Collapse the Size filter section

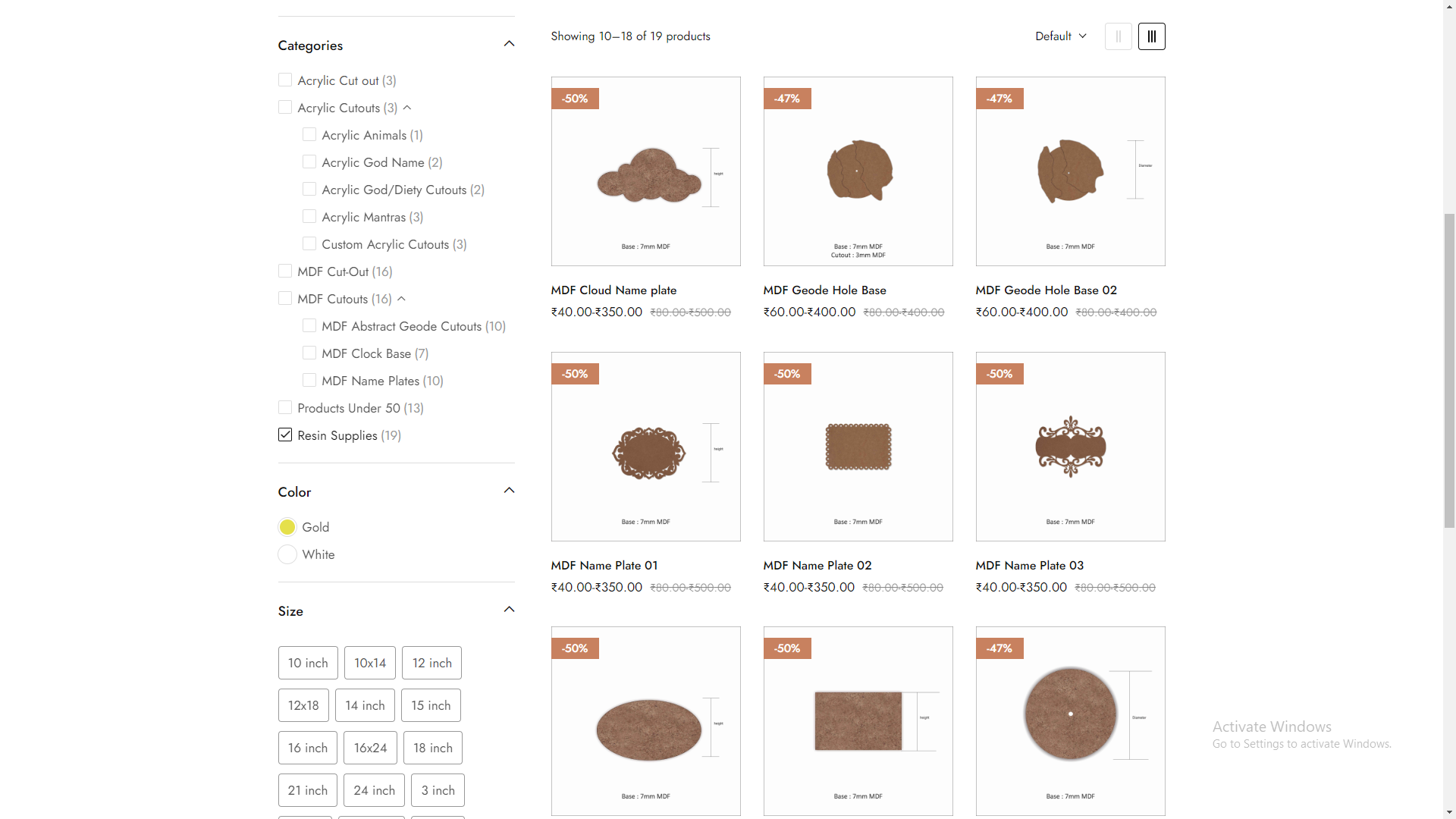(509, 610)
